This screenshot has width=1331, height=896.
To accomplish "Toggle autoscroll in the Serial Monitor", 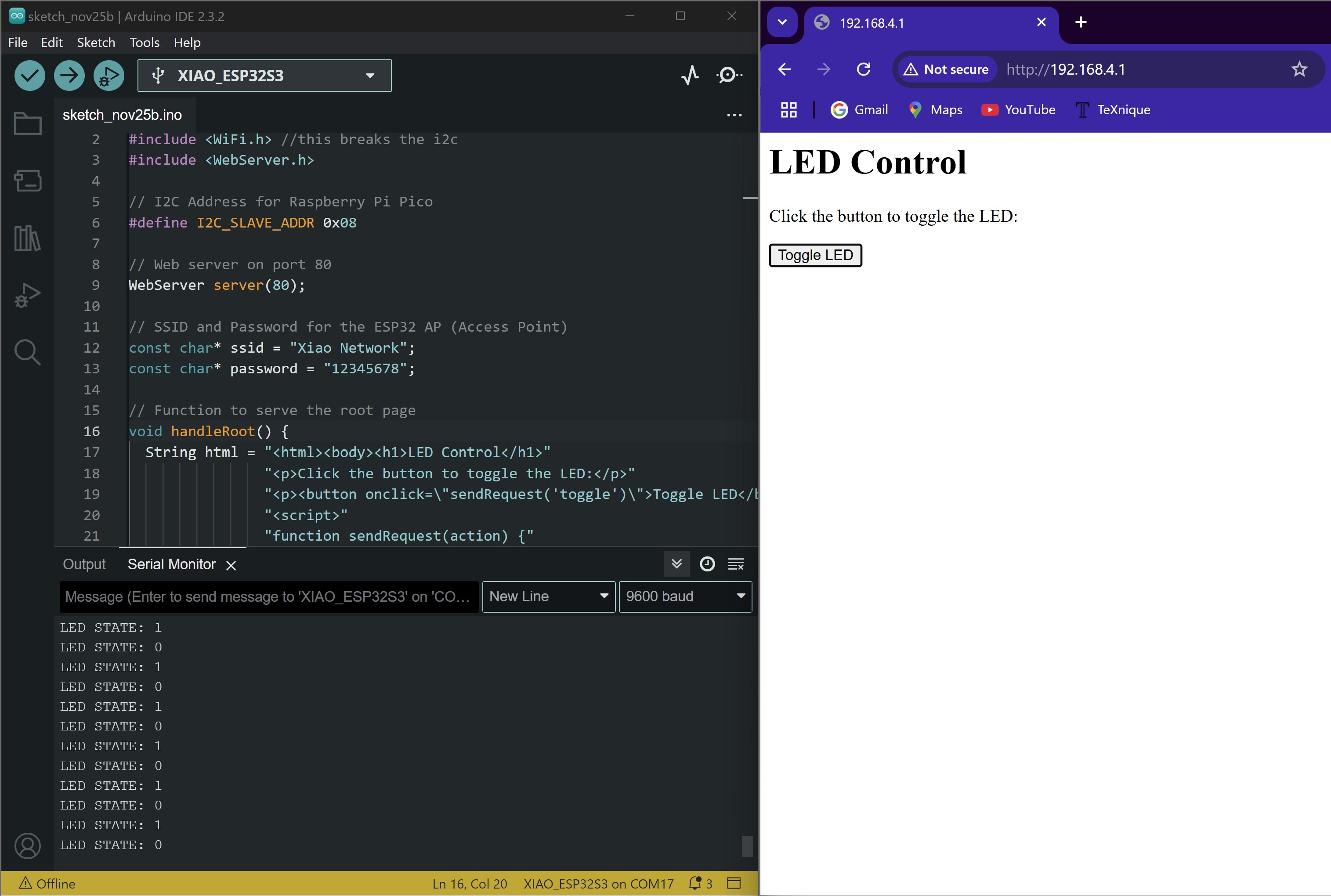I will tap(676, 564).
